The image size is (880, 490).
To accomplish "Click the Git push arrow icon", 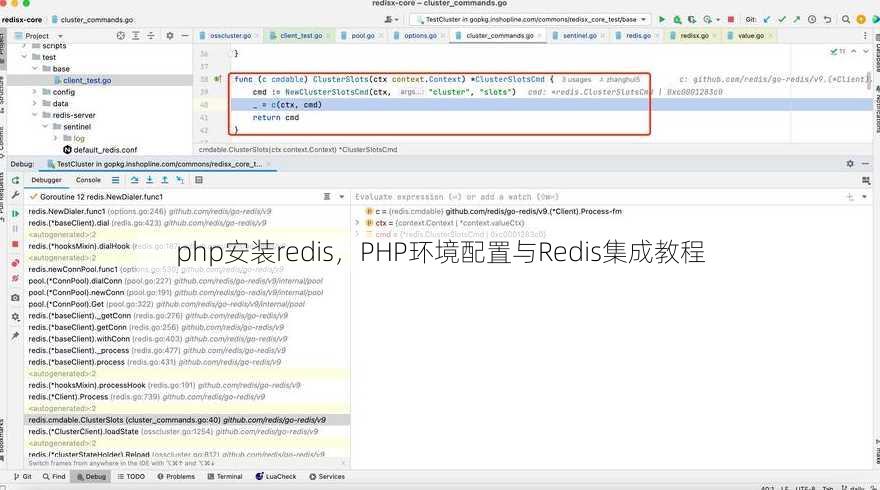I will point(796,20).
